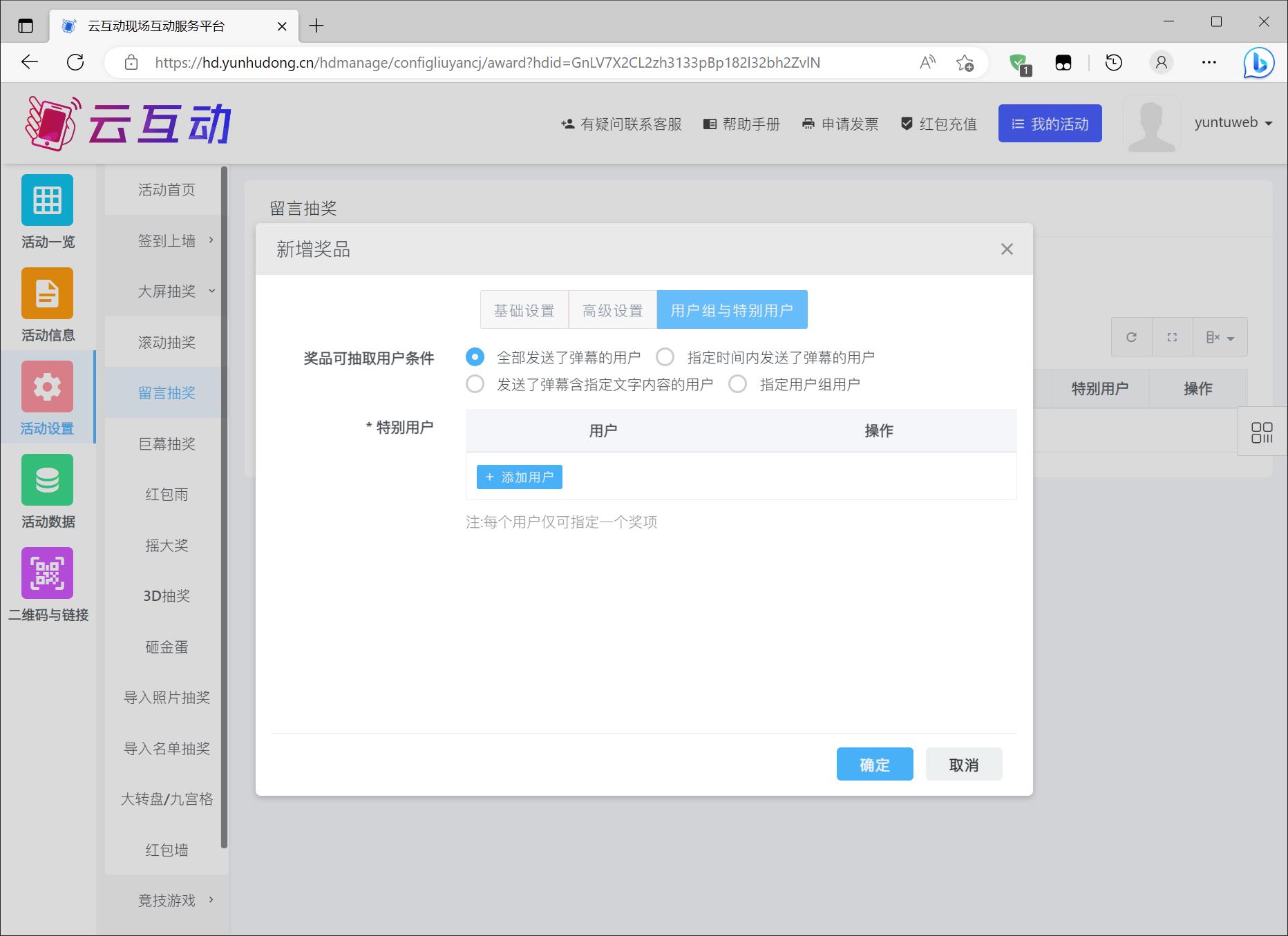
Task: Collapse the 大屏抽奖 sidebar menu
Action: 167,292
